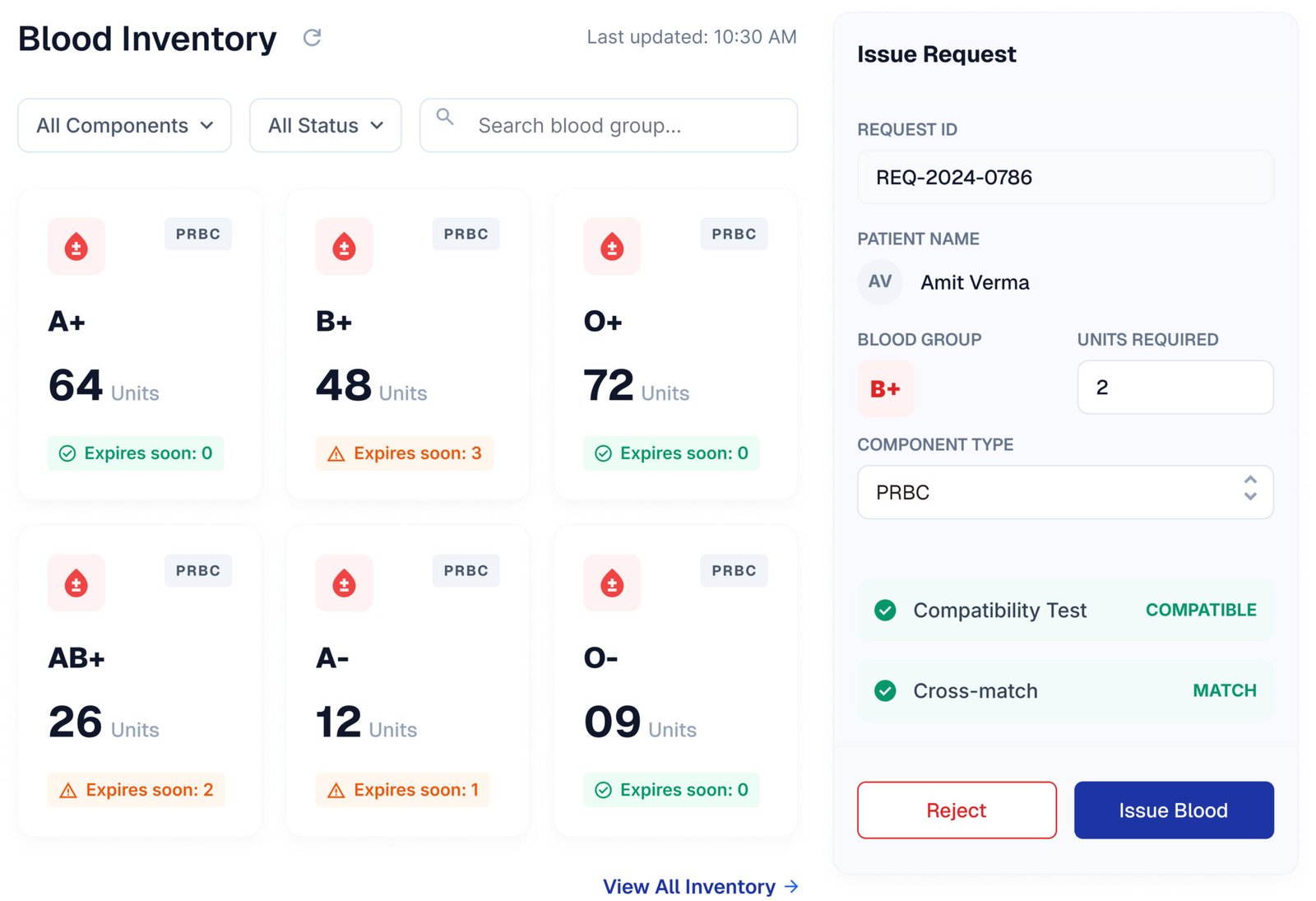
Task: Click the AB+ blood group heading
Action: 76,657
